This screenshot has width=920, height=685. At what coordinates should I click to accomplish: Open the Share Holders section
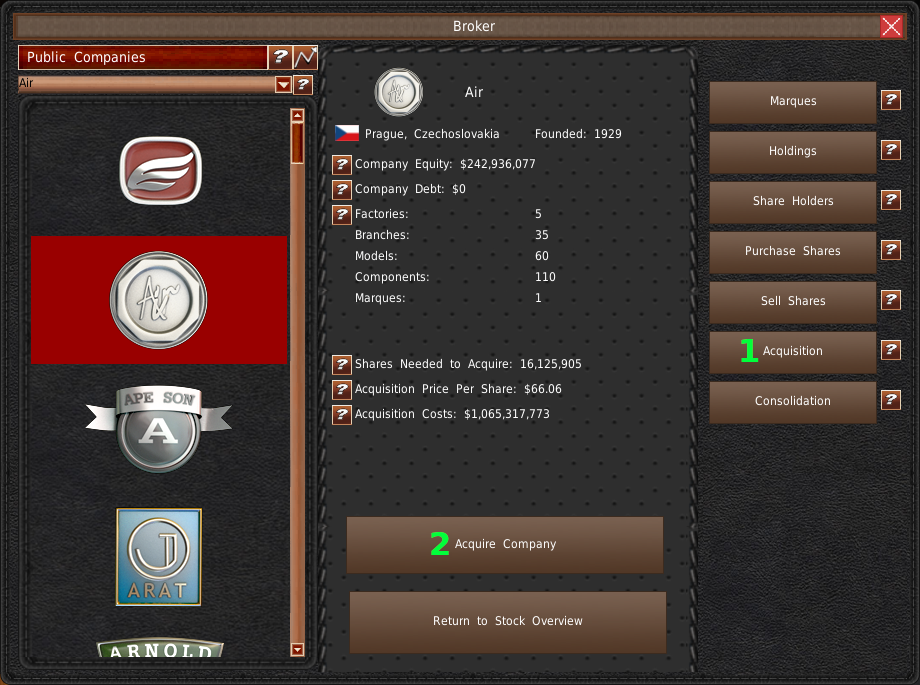tap(792, 201)
